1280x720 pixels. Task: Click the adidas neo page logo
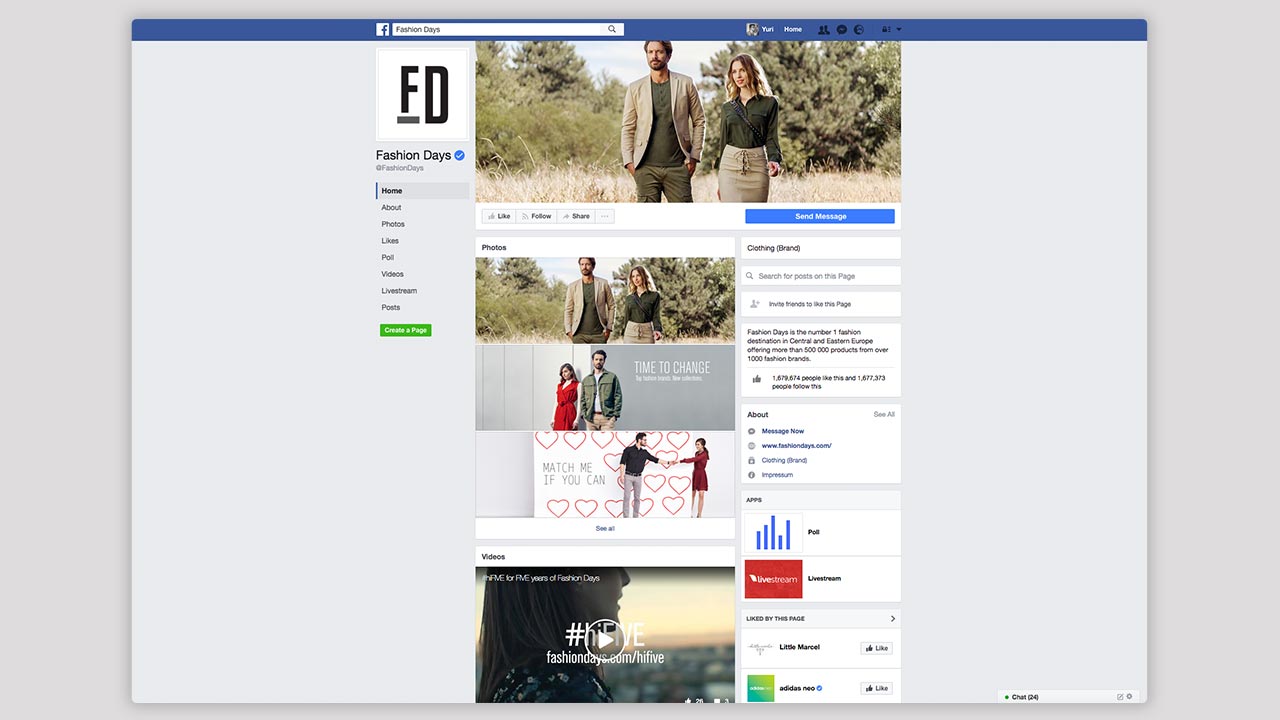761,688
